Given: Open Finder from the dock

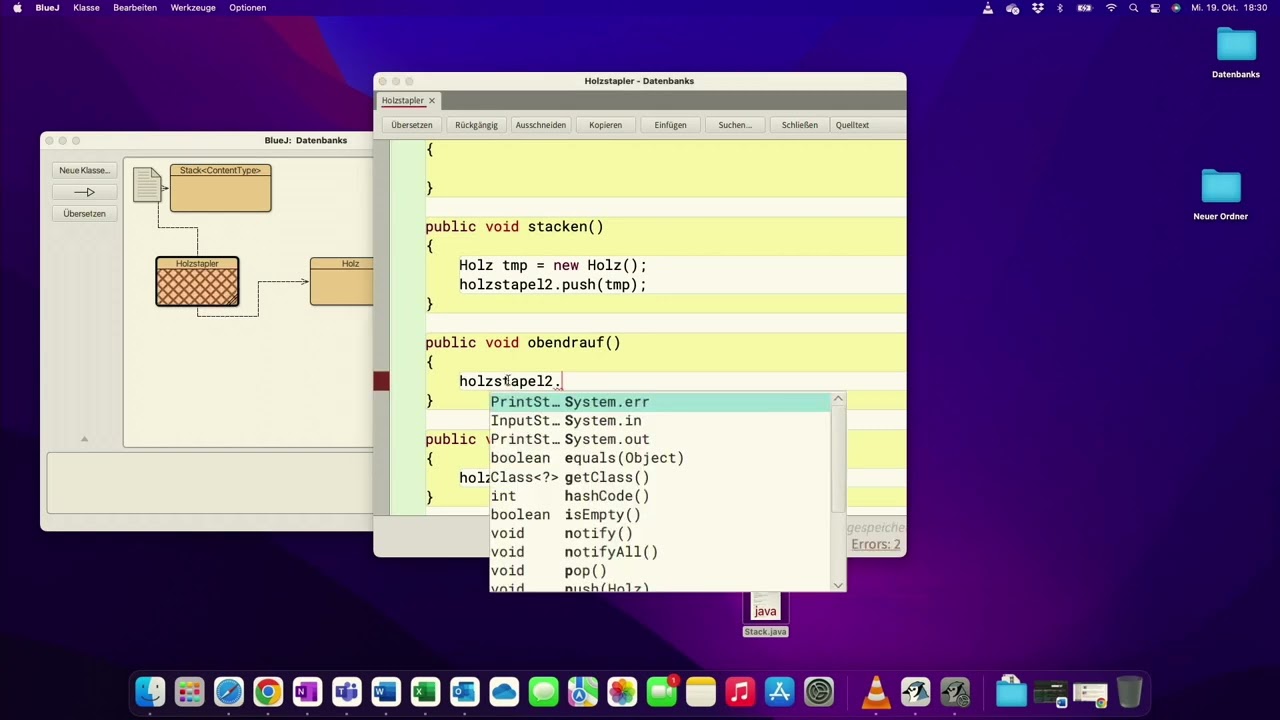Looking at the screenshot, I should coord(150,691).
